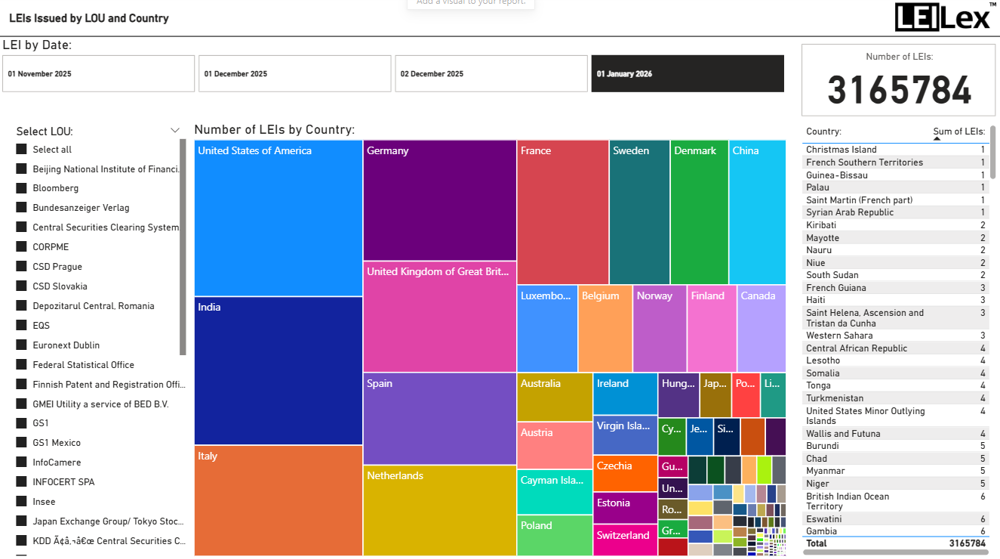Viewport: 1000px width, 559px height.
Task: Click the sort arrow under Sum of LEIs
Action: [x=937, y=139]
